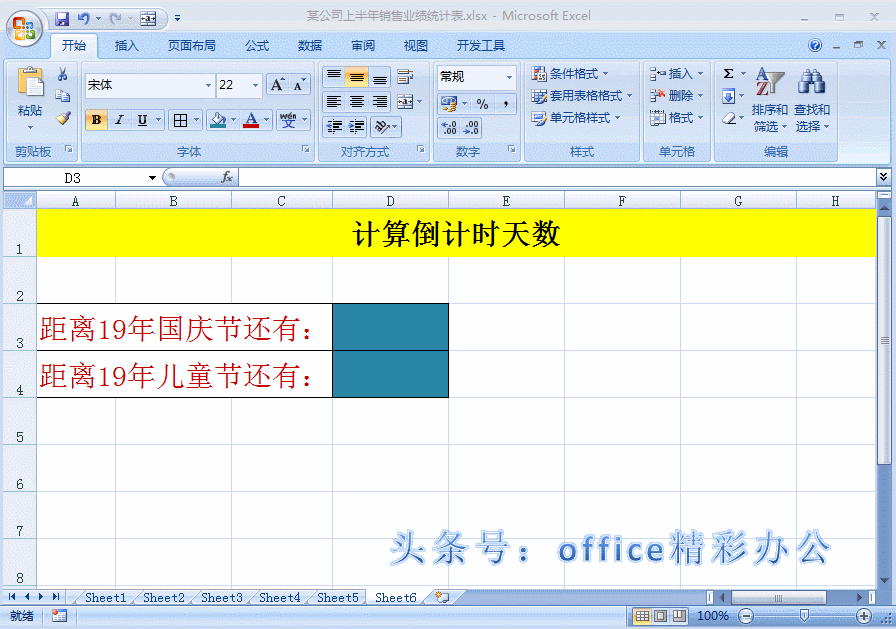Open text orientation options

tap(386, 126)
